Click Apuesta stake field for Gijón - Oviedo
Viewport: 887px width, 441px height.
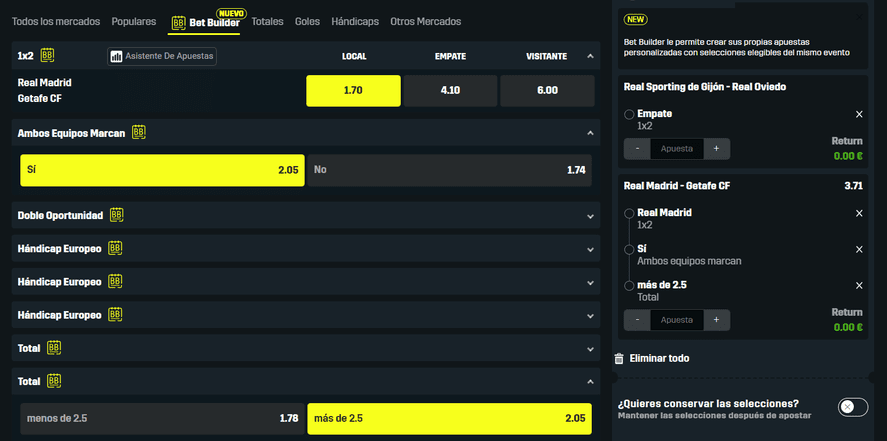coord(677,149)
